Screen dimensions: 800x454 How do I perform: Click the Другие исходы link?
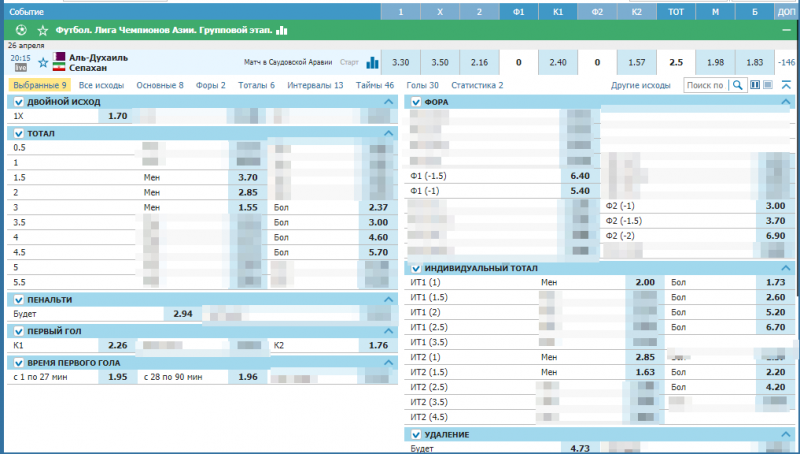[641, 86]
